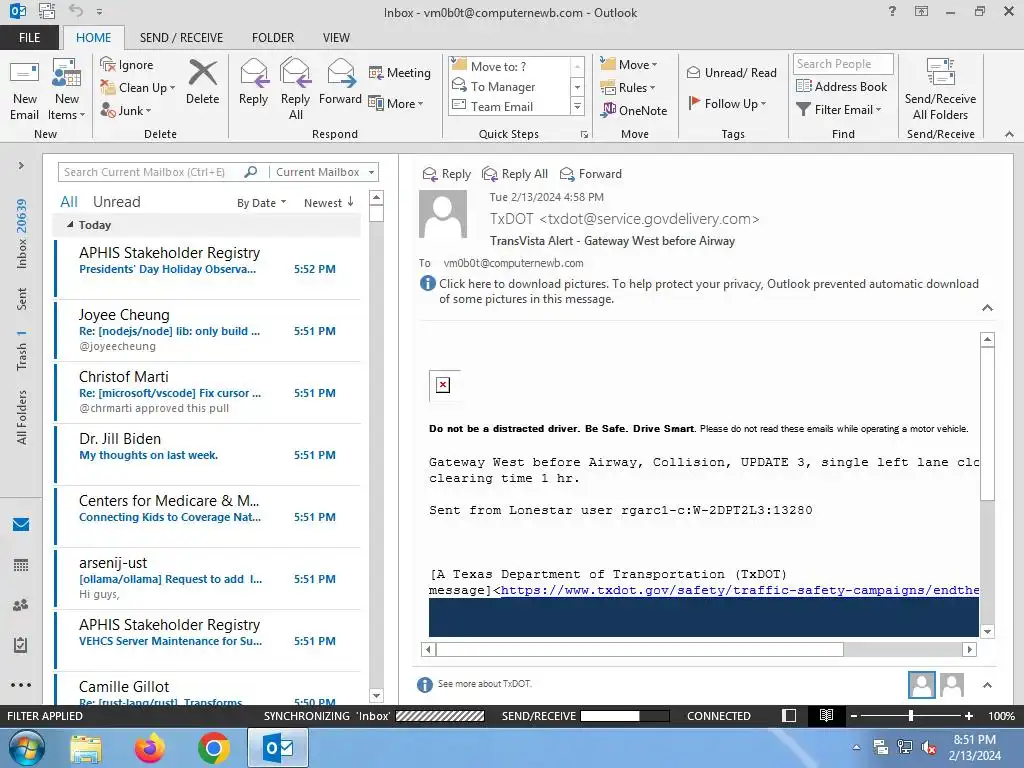Undo using Quick Access toolbar
Screen dimensions: 1024x768
(x=76, y=11)
